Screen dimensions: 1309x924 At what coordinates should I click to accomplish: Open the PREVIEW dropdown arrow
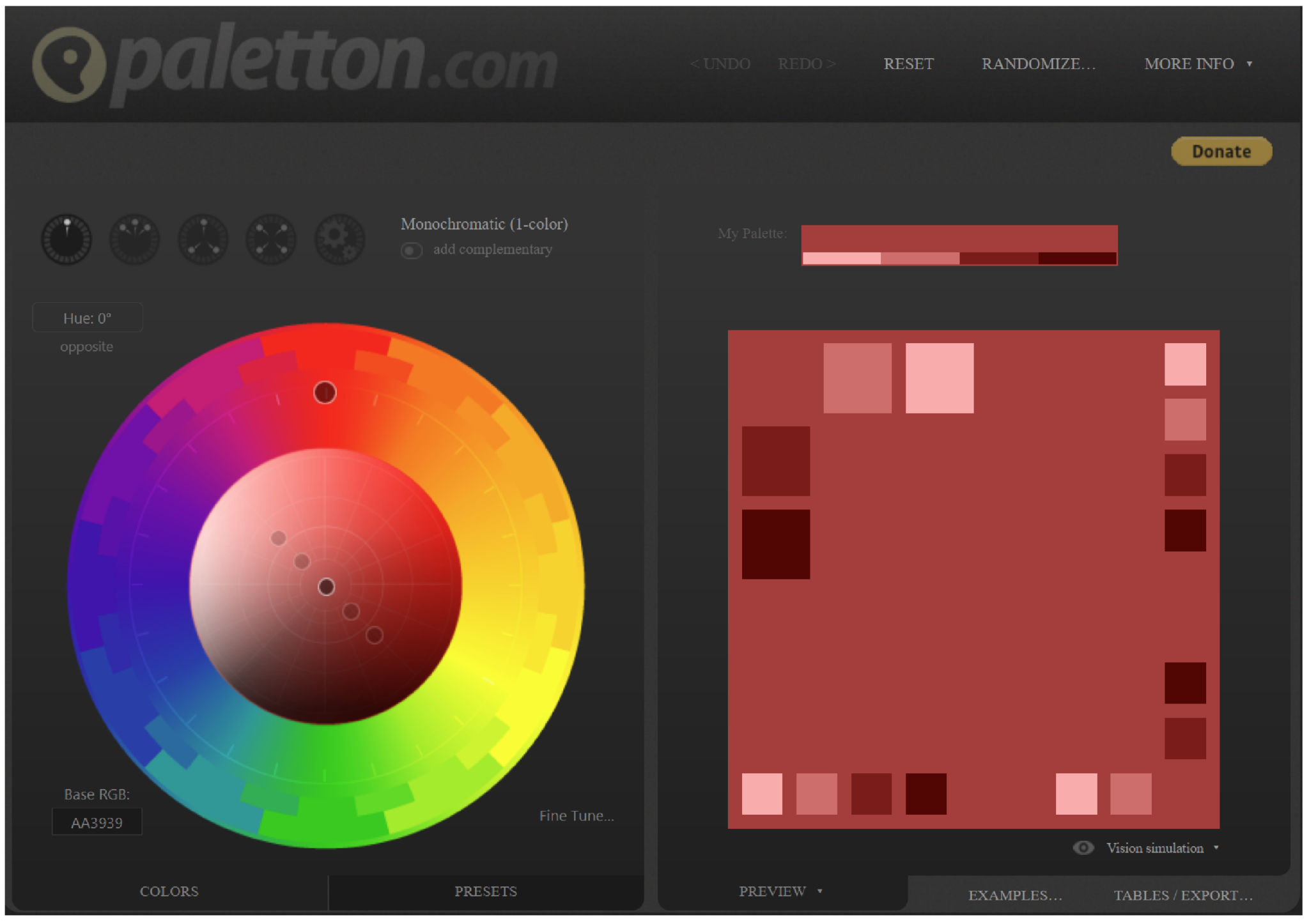point(820,891)
